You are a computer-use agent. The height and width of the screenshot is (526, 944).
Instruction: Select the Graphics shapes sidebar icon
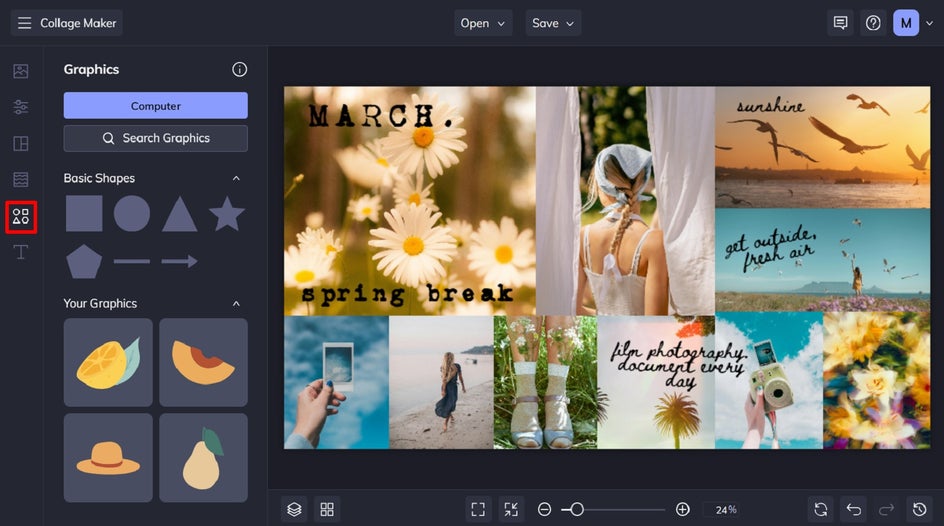(x=21, y=217)
